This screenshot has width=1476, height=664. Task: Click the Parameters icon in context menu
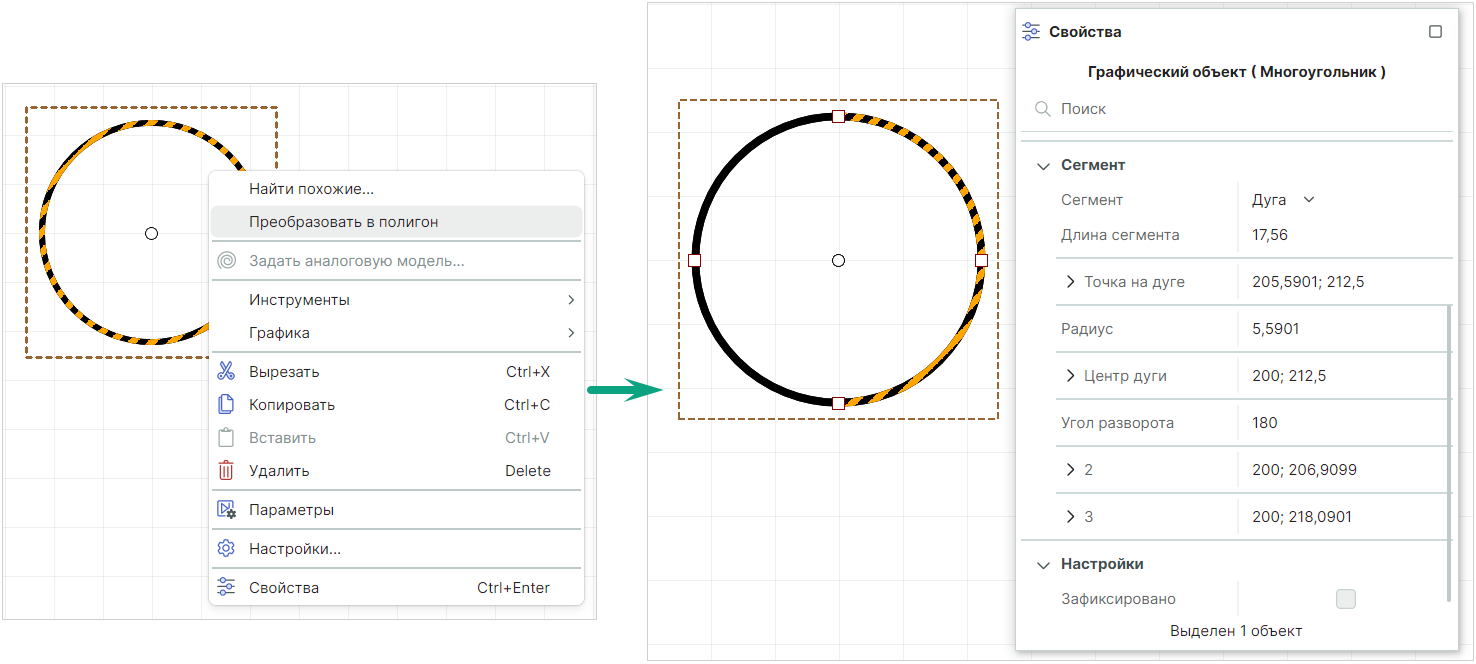click(227, 510)
